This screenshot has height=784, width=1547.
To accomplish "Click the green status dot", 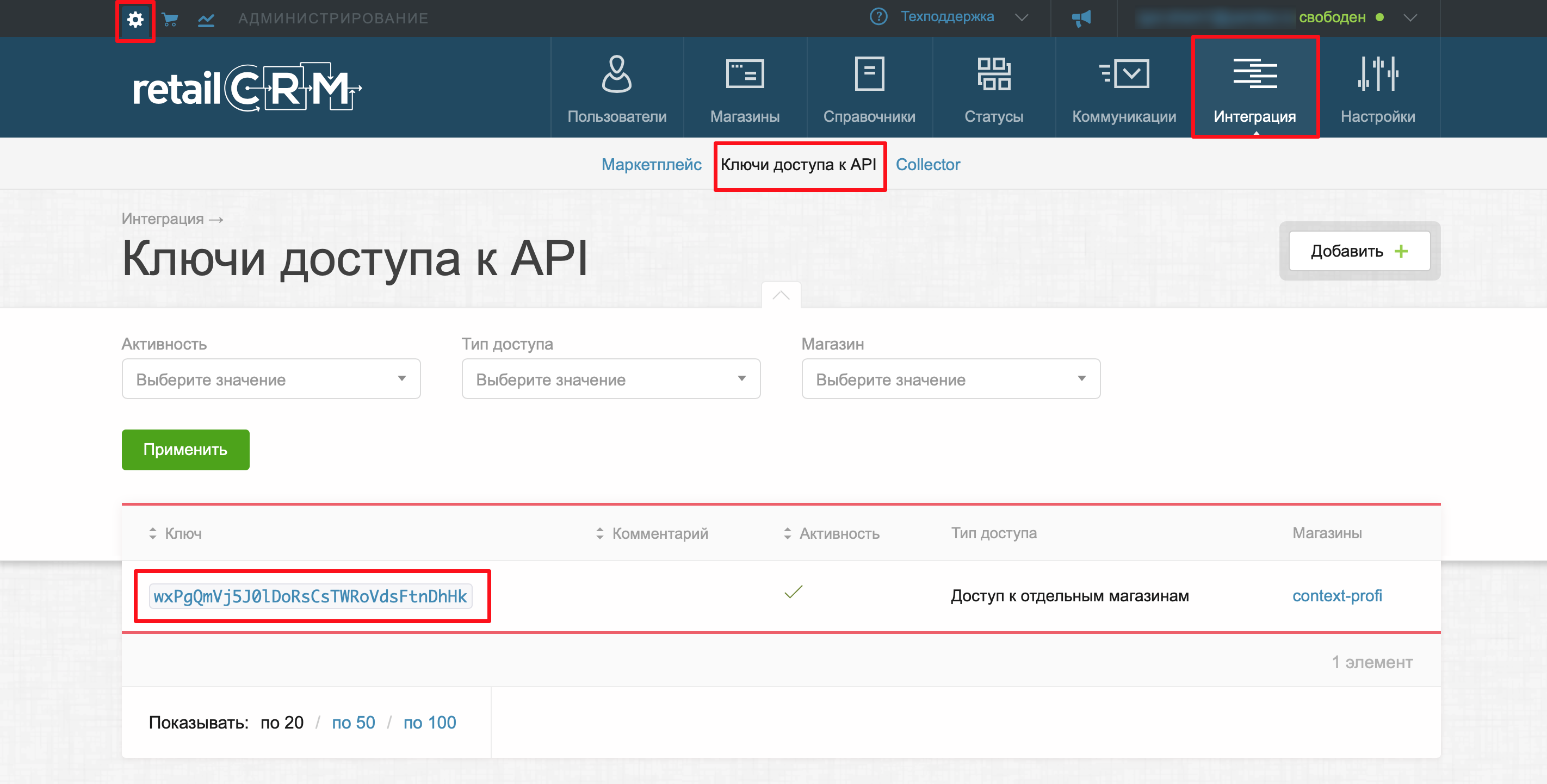I will (x=1379, y=17).
